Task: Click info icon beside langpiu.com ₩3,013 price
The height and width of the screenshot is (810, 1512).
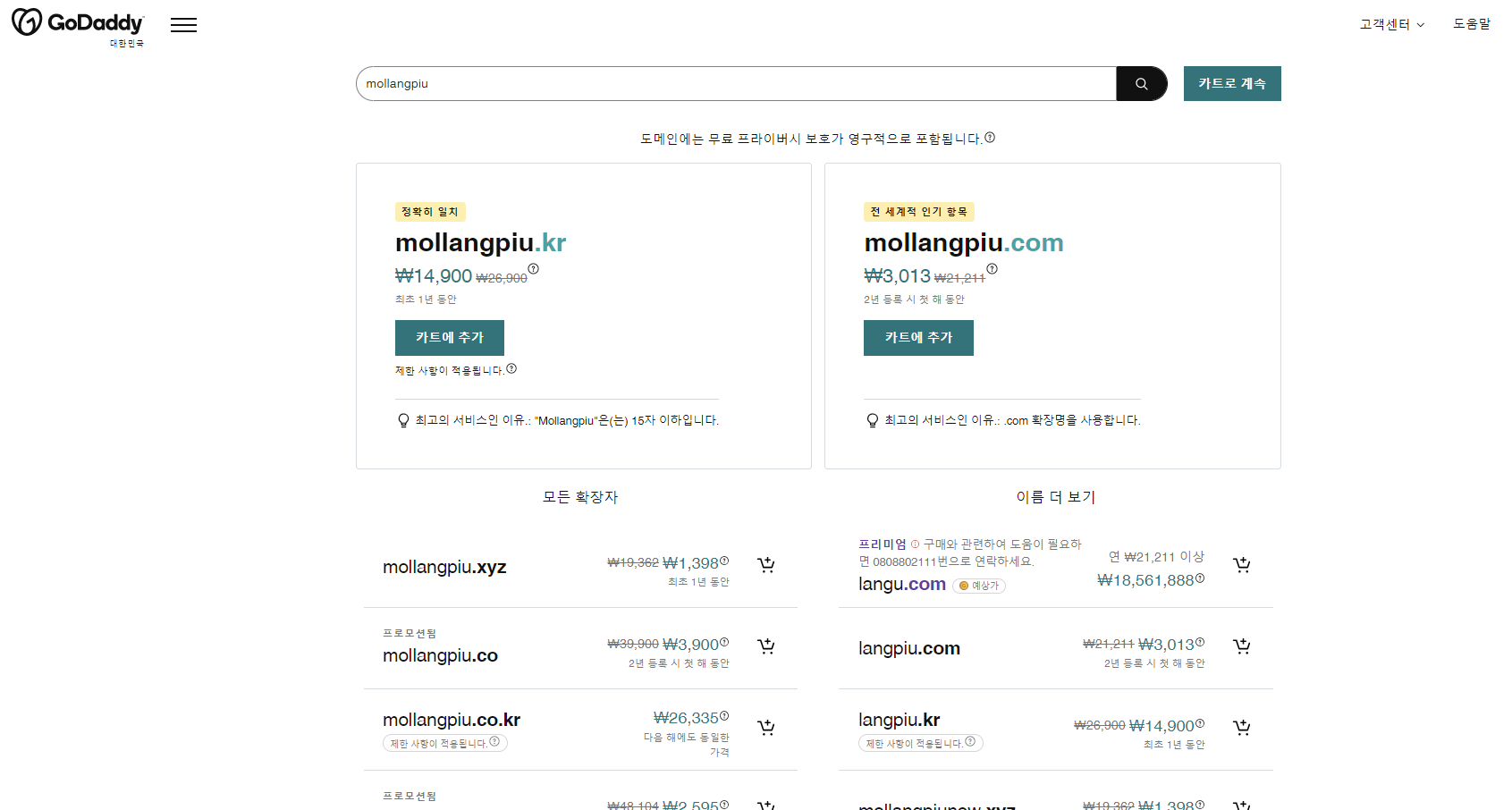Action: coord(1200,642)
